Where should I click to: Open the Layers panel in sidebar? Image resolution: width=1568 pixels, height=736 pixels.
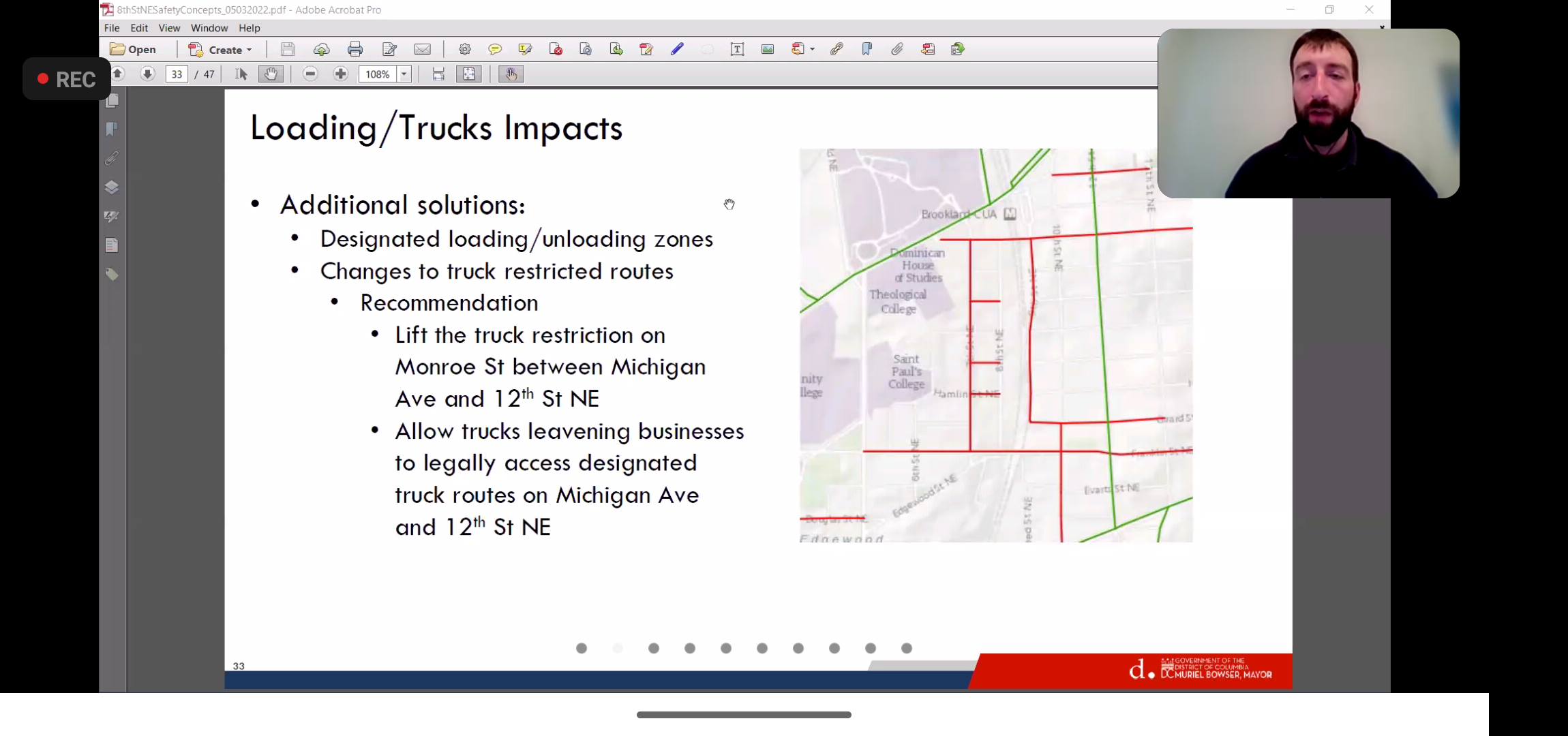(112, 187)
